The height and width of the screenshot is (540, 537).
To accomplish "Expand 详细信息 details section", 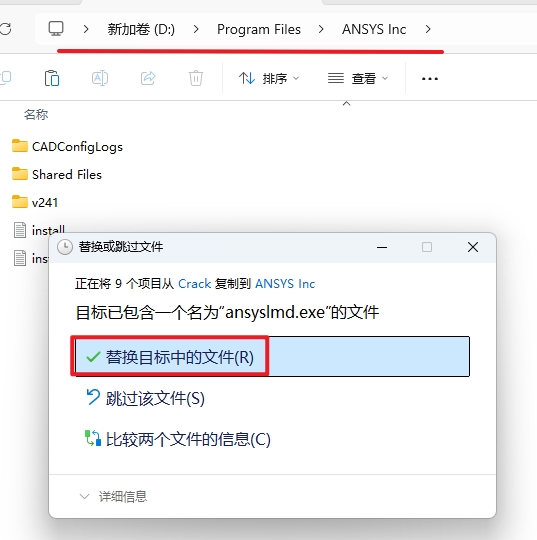I will tap(113, 497).
